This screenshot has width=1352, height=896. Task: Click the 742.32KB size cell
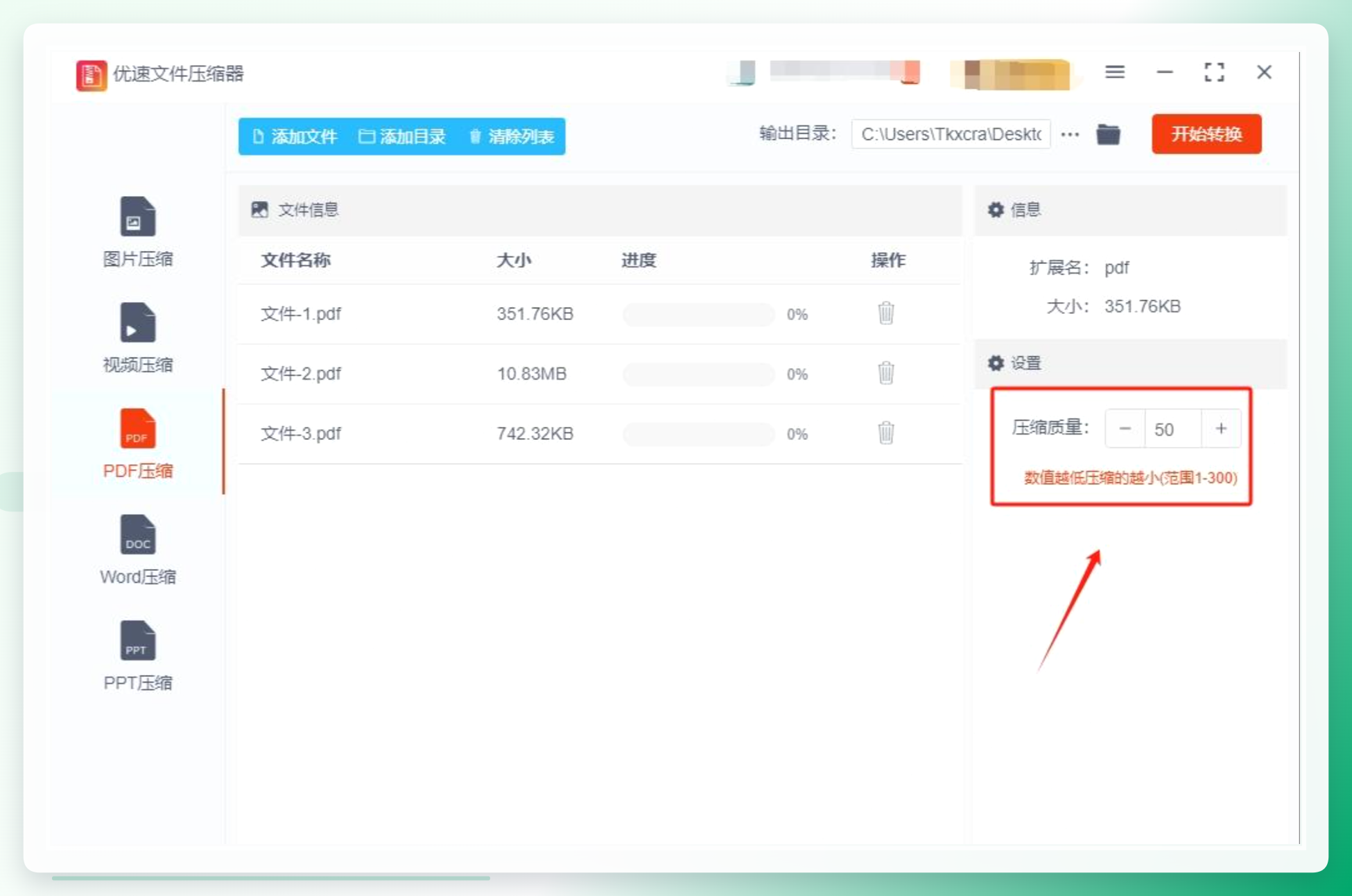pos(535,434)
